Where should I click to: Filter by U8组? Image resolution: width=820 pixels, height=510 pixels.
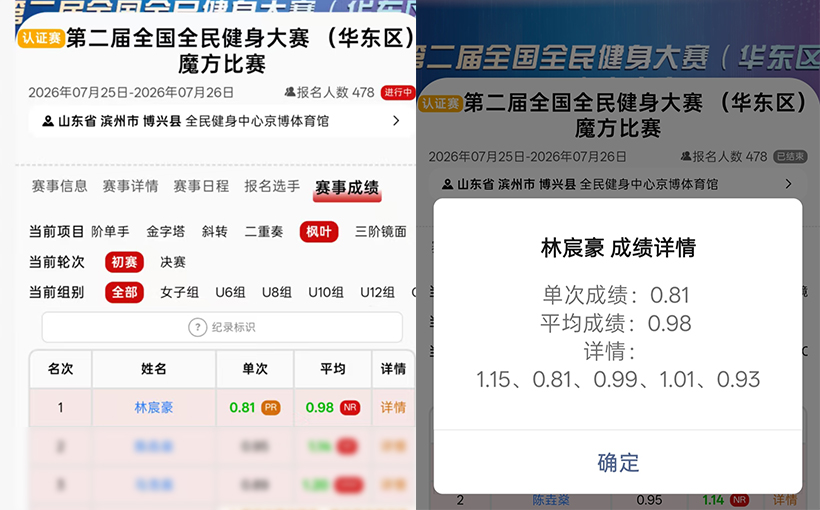277,292
